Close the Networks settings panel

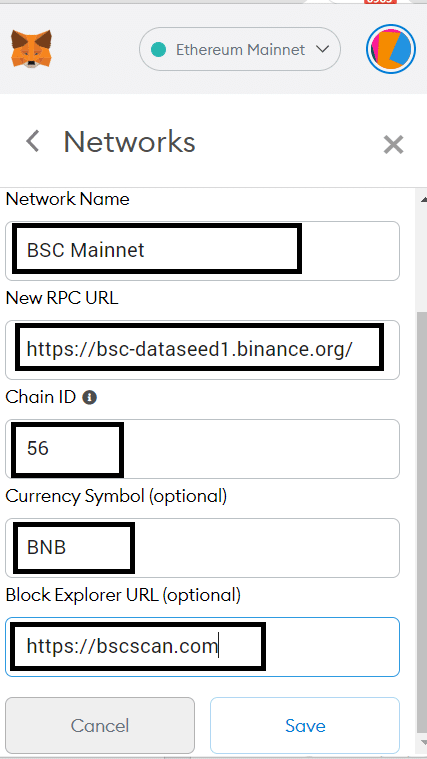393,144
